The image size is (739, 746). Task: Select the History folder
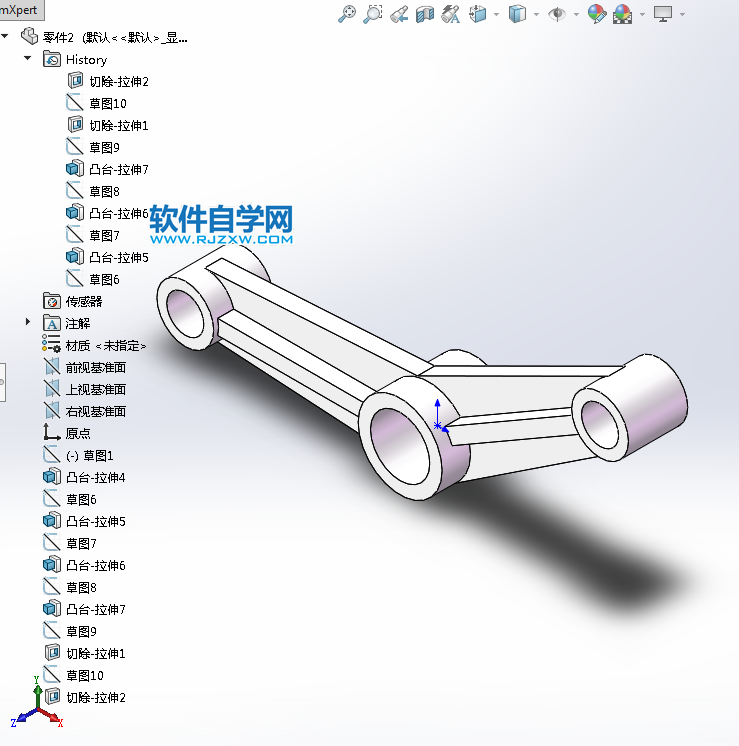pos(75,59)
